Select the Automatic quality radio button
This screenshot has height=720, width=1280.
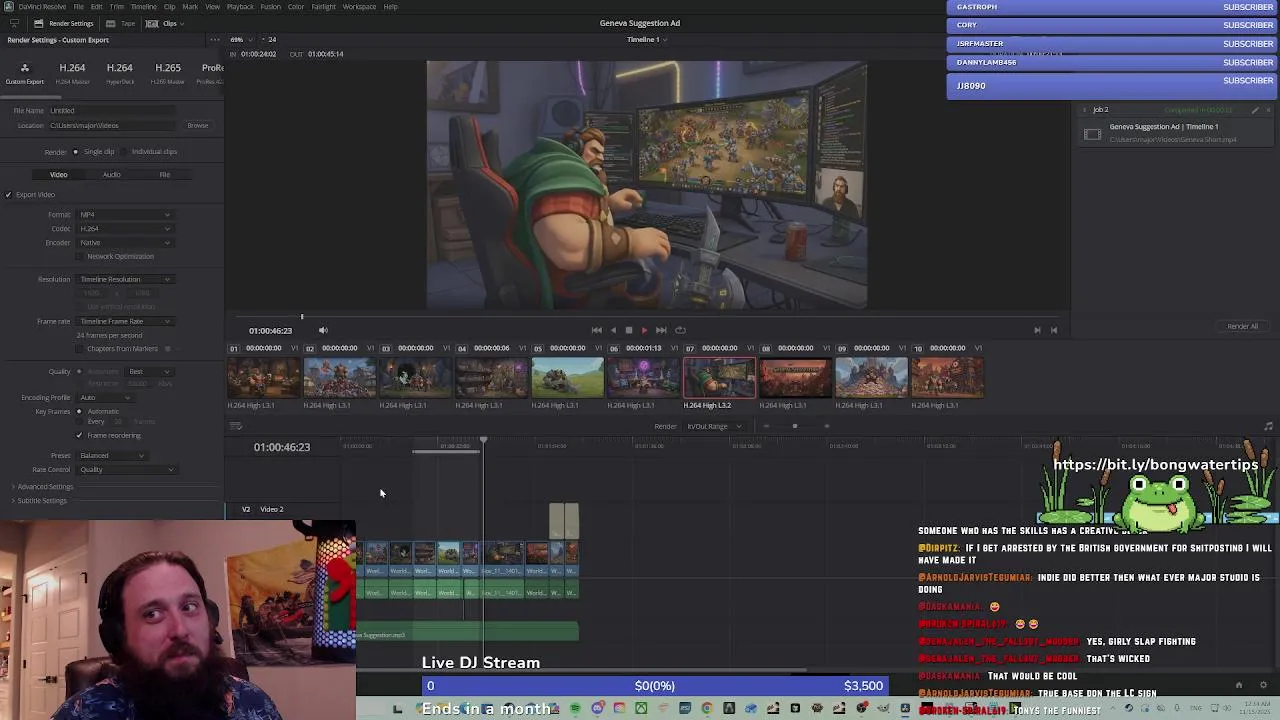coord(79,372)
